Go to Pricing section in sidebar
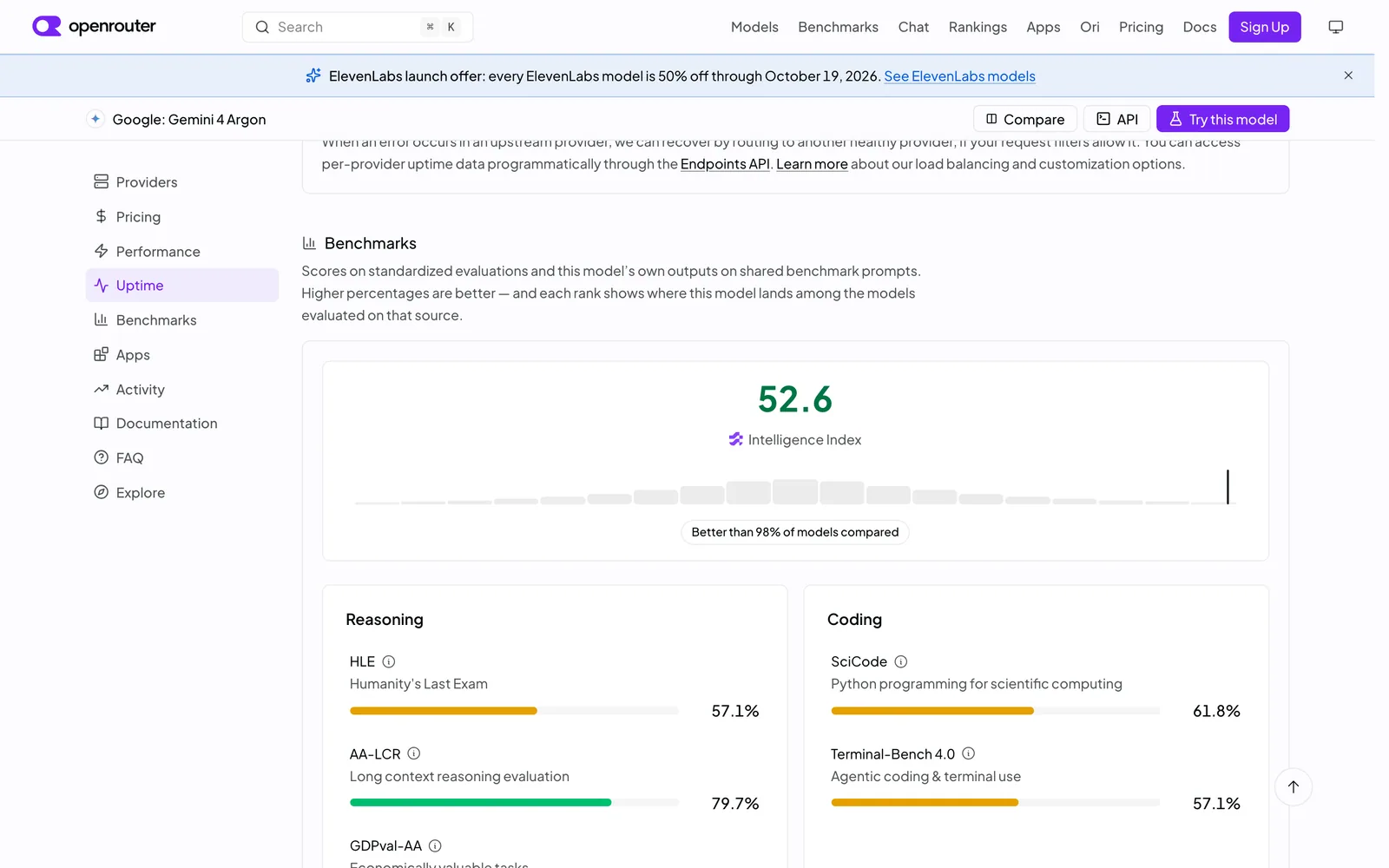This screenshot has height=868, width=1389. [x=182, y=217]
